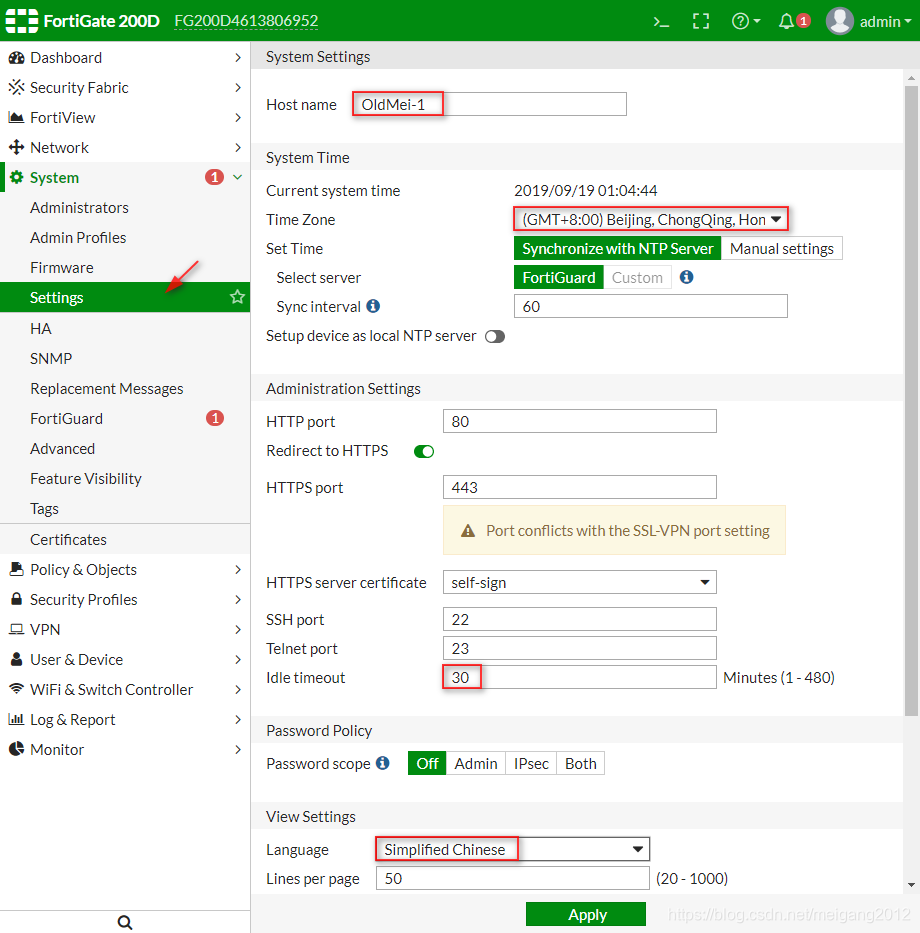920x933 pixels.
Task: Edit the HTTP port field
Action: [x=580, y=421]
